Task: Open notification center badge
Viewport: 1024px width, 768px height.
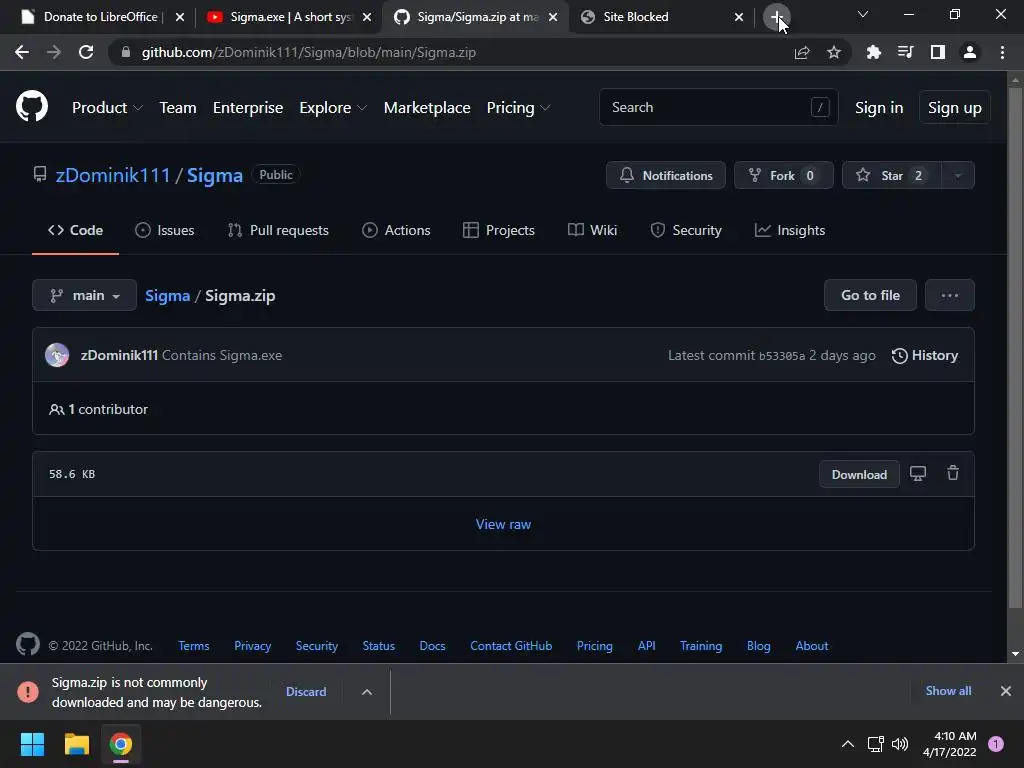Action: point(996,744)
